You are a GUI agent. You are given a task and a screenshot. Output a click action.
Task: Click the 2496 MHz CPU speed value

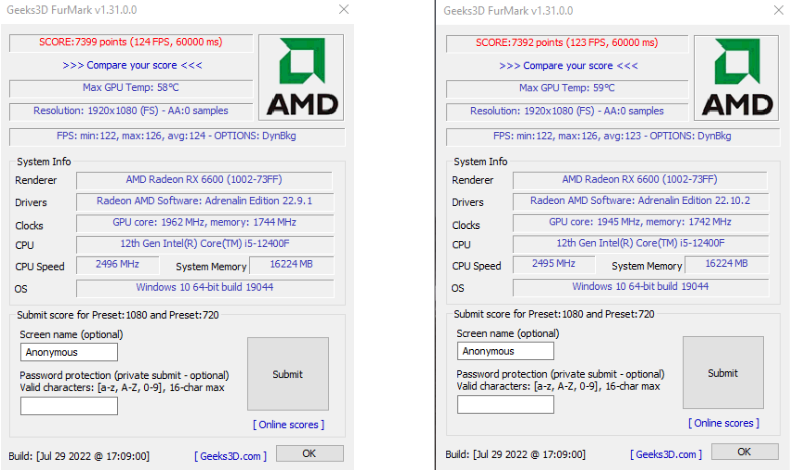(x=117, y=264)
